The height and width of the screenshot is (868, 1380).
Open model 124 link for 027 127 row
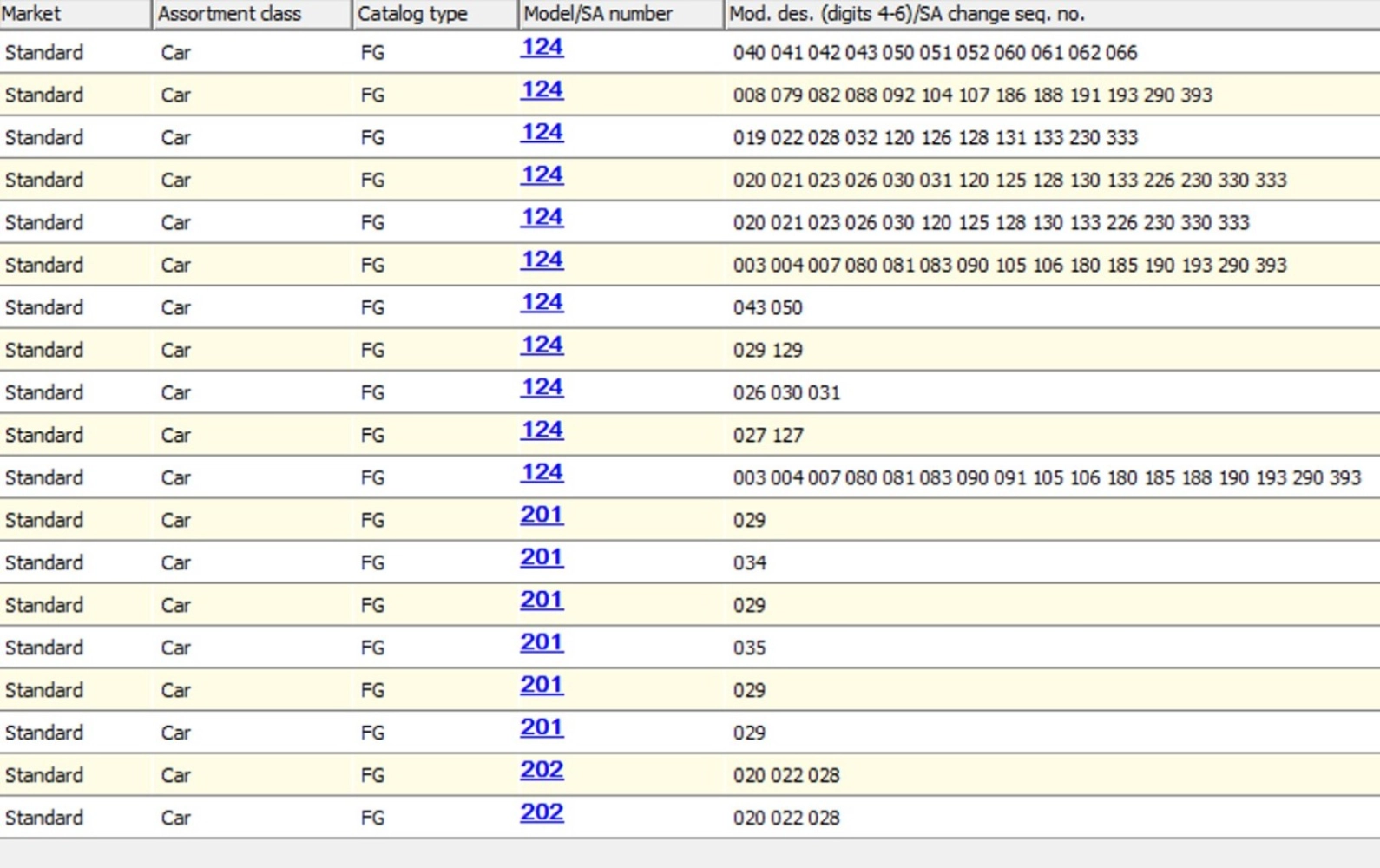click(x=542, y=431)
